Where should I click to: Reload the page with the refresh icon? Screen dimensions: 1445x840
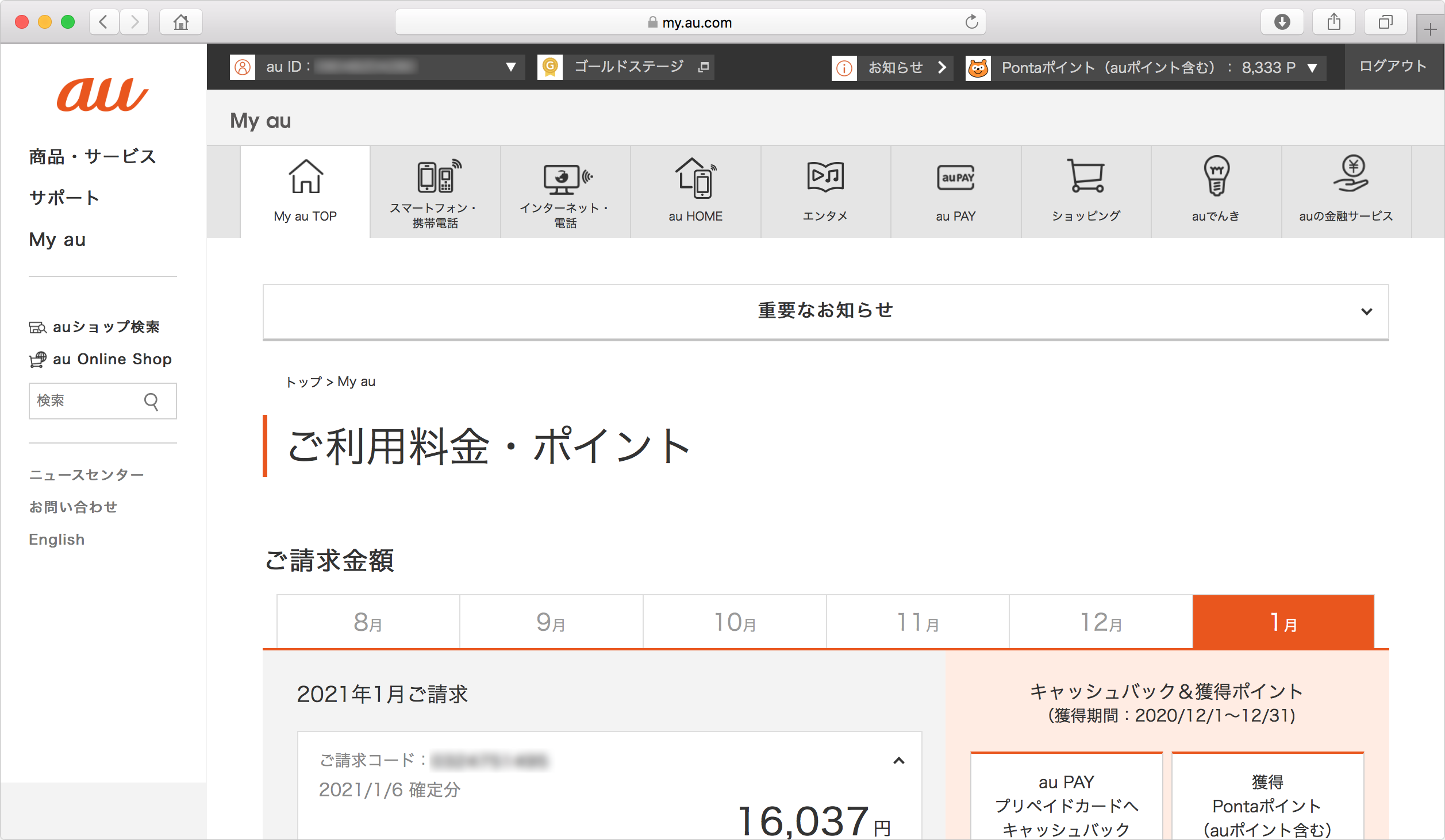coord(971,22)
